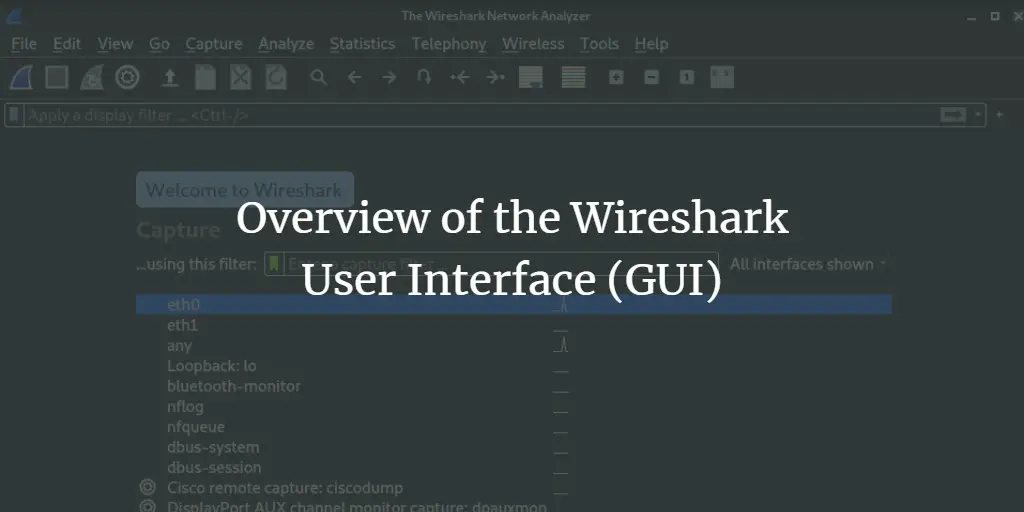Toggle auto scroll during live capture
This screenshot has height=512, width=1024.
click(531, 78)
